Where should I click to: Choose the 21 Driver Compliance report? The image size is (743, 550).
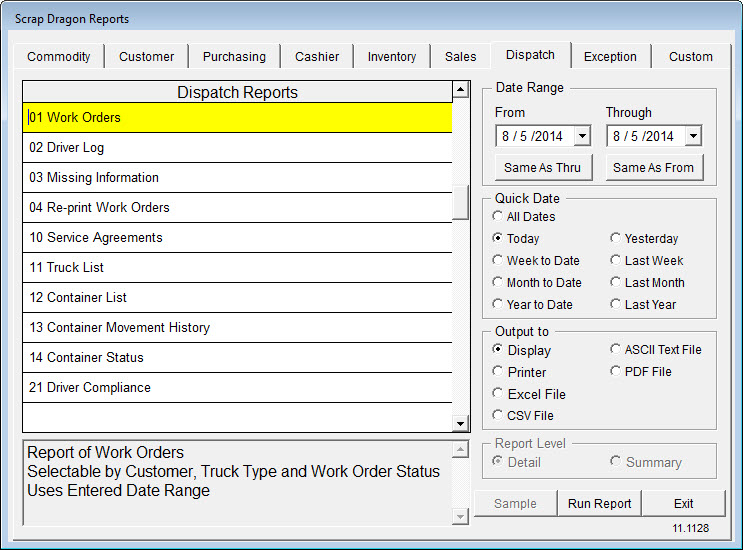[237, 388]
